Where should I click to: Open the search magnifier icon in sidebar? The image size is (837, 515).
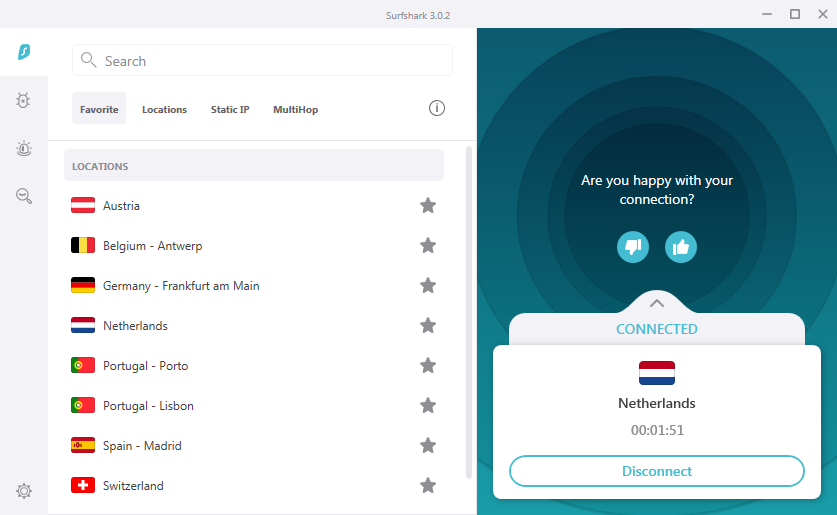(x=23, y=196)
